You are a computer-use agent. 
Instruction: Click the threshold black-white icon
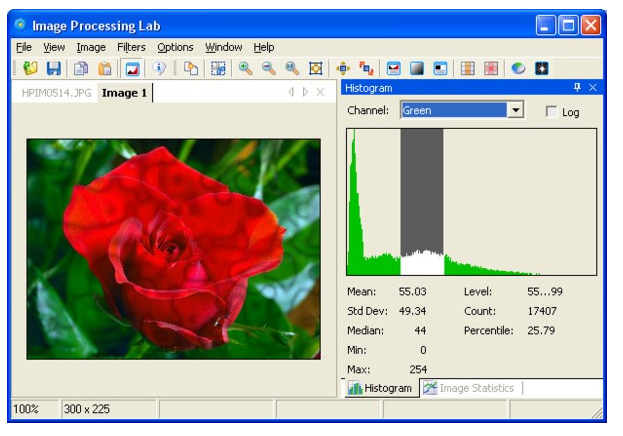coord(440,68)
